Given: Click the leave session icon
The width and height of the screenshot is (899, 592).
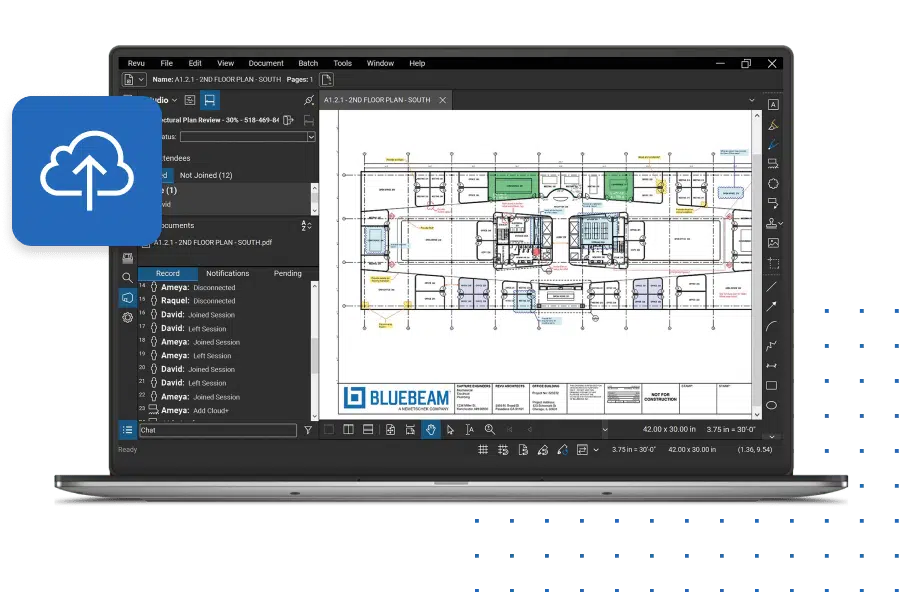Looking at the screenshot, I should [288, 120].
